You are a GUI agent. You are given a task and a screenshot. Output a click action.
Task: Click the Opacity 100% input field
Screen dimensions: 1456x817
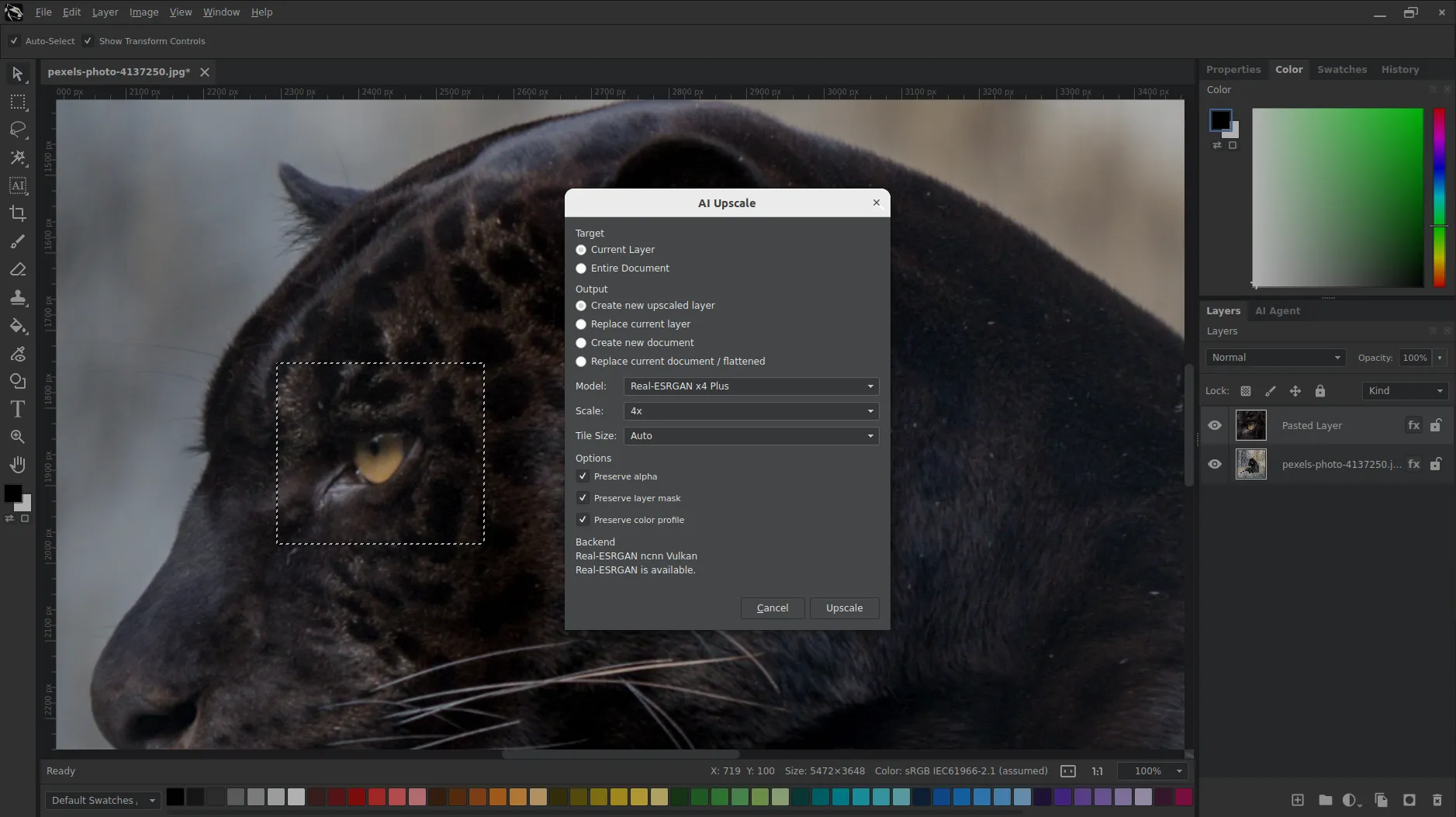point(1416,358)
